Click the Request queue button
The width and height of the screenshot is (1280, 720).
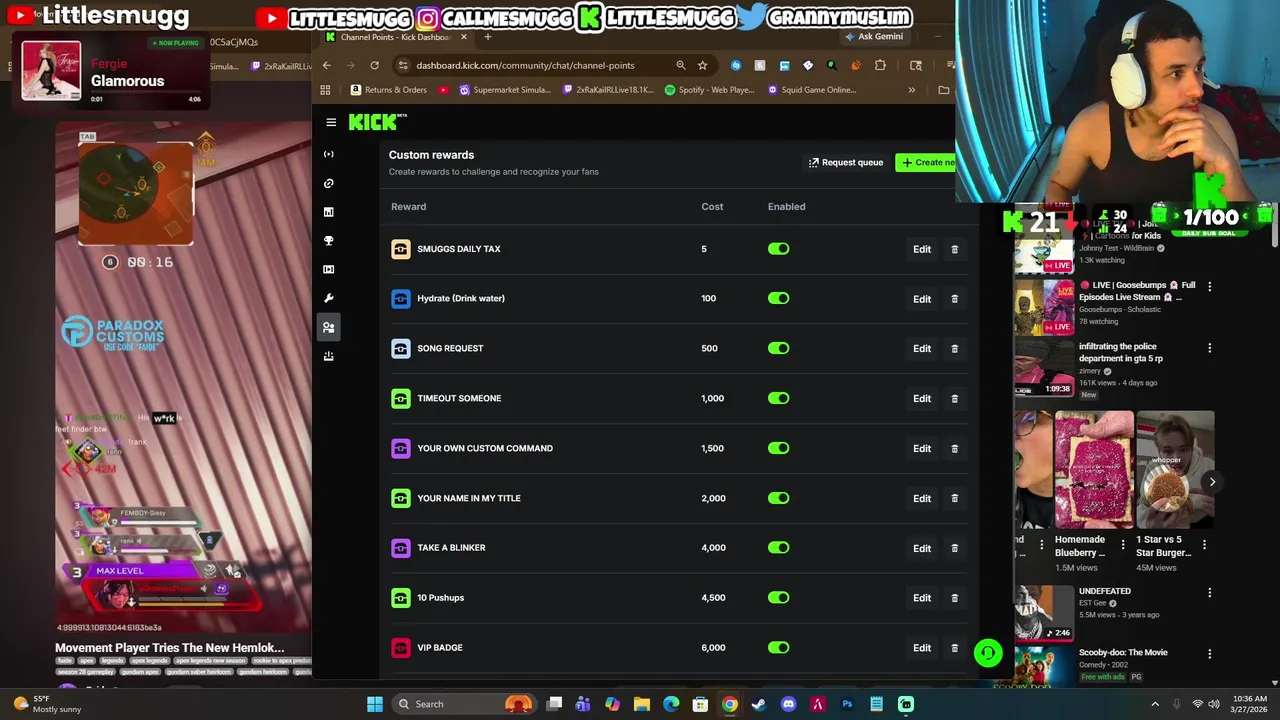click(x=846, y=162)
